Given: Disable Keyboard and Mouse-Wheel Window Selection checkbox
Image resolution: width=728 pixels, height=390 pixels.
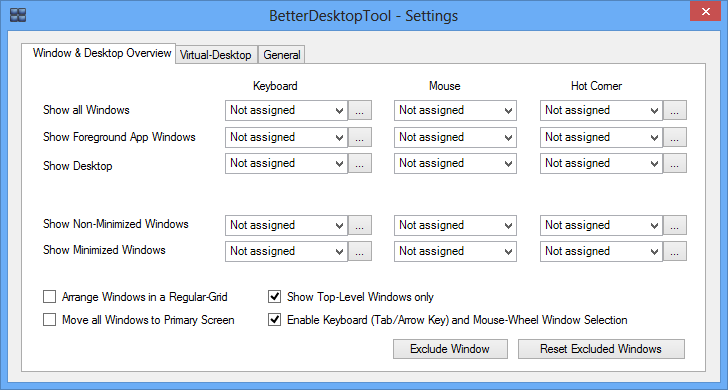Looking at the screenshot, I should pyautogui.click(x=274, y=320).
